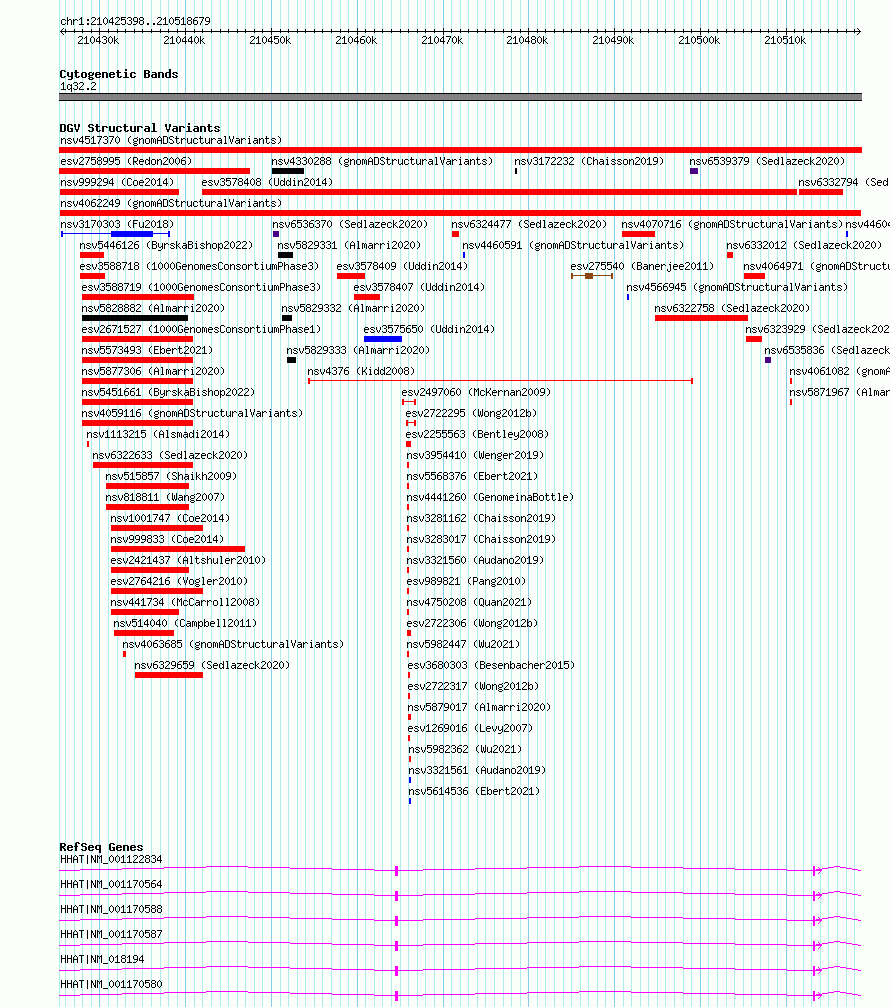
Task: Open the nsv441734 (McCarroll2008) label
Action: (185, 602)
